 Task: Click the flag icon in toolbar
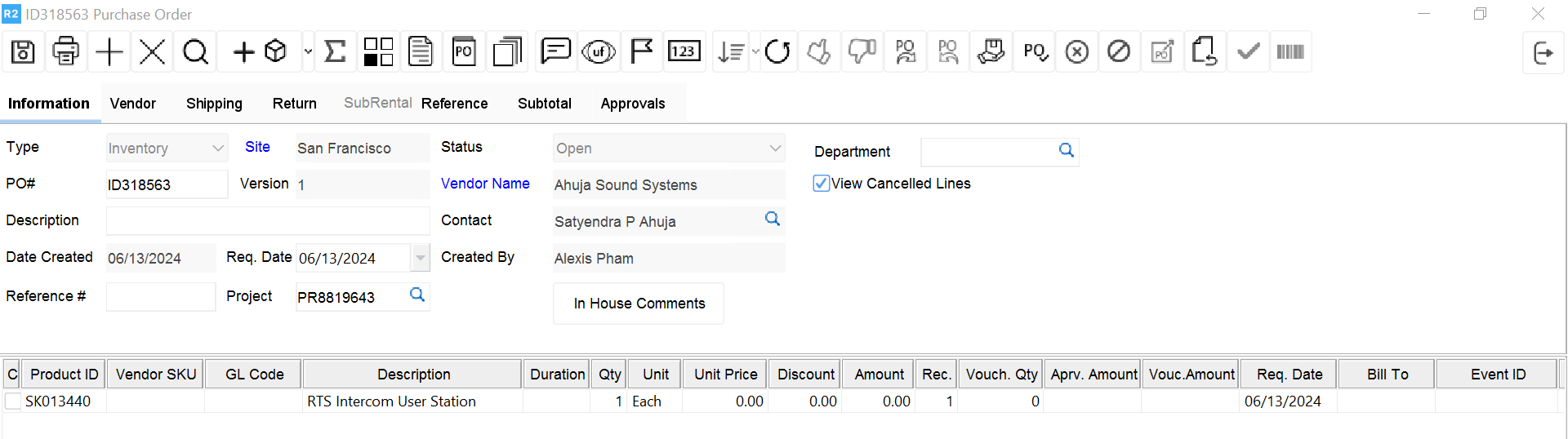pos(642,52)
